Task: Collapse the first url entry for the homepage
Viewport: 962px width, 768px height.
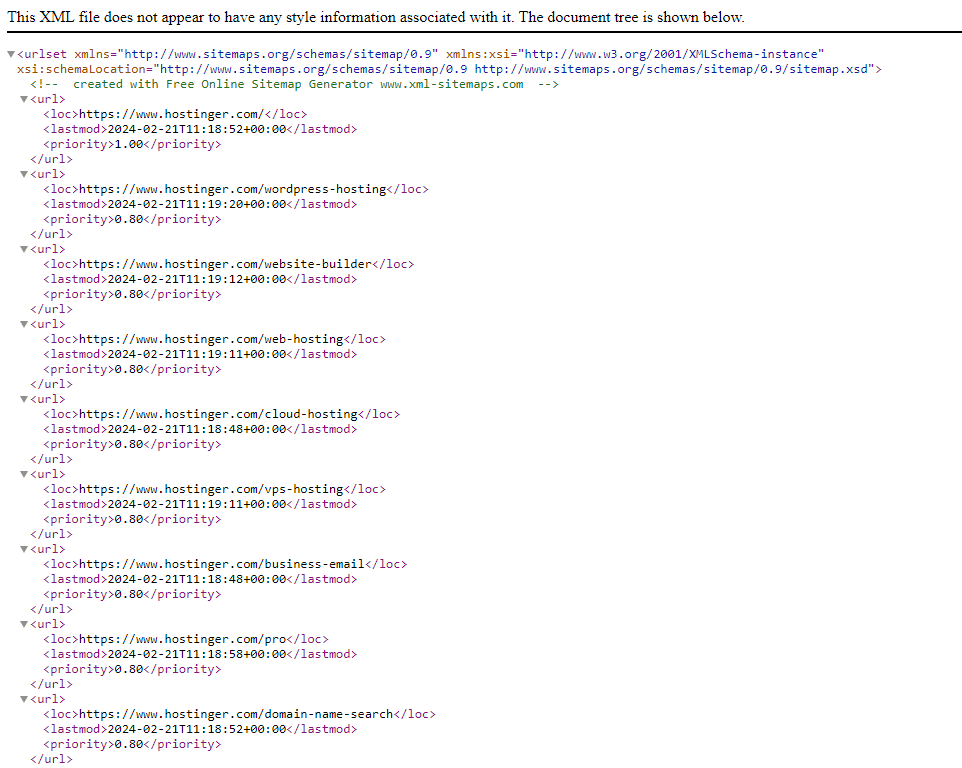Action: 23,99
